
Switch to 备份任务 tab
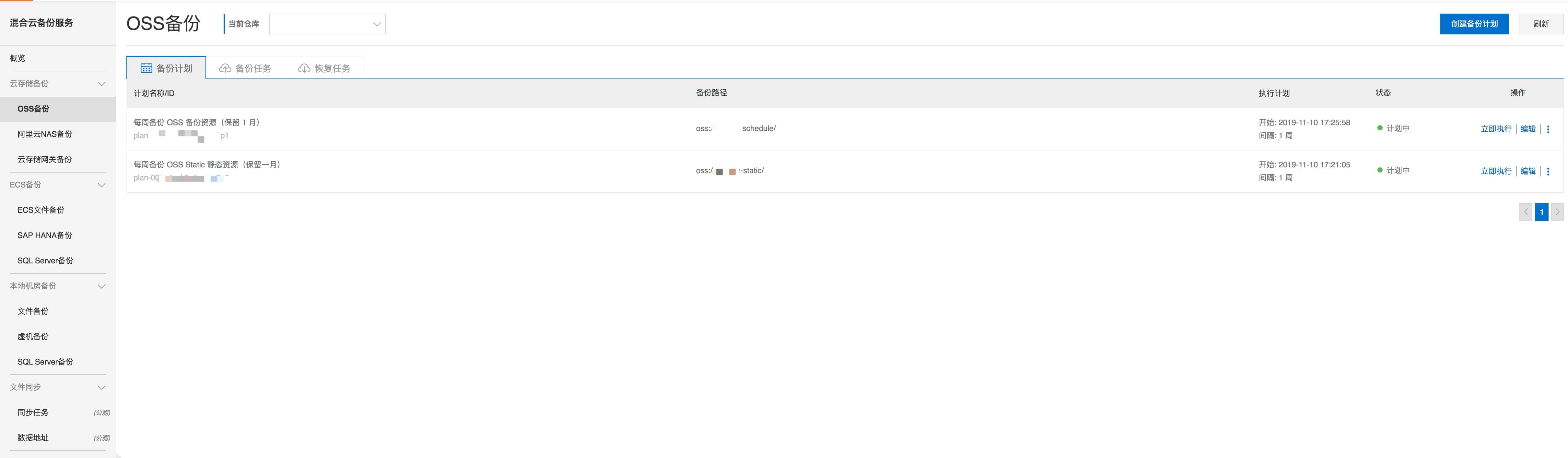[245, 68]
